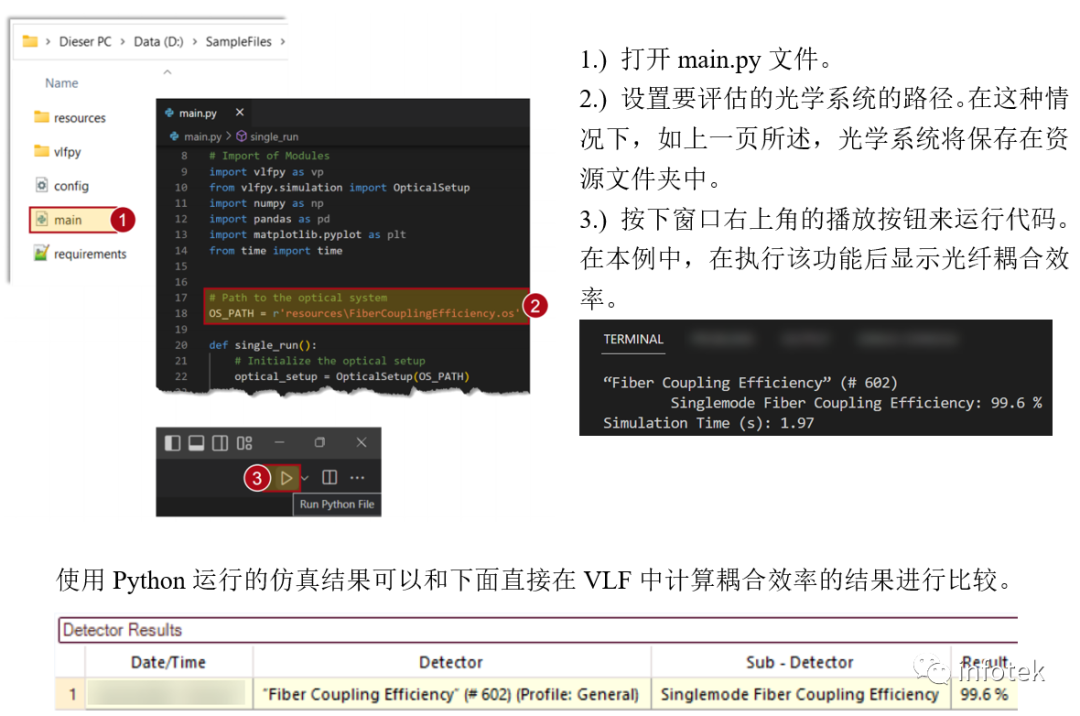This screenshot has height=716, width=1080.
Task: Toggle the secondary sidebar visibility
Action: point(218,442)
